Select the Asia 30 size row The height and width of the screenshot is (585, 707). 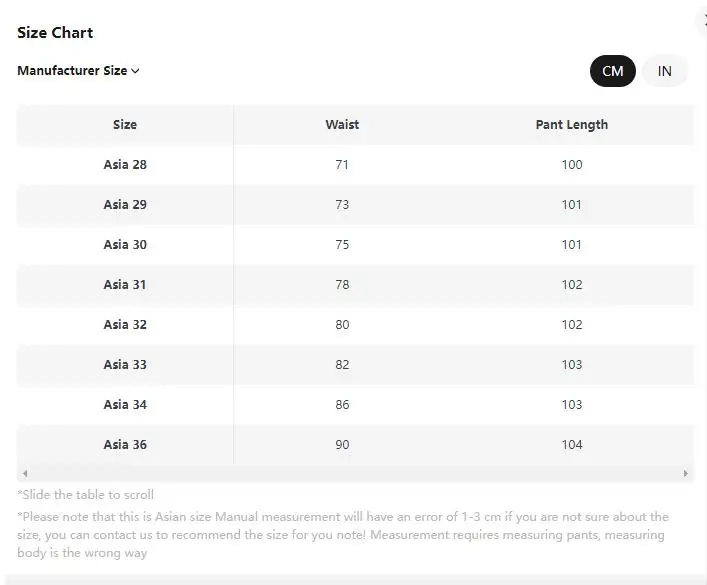pos(125,245)
